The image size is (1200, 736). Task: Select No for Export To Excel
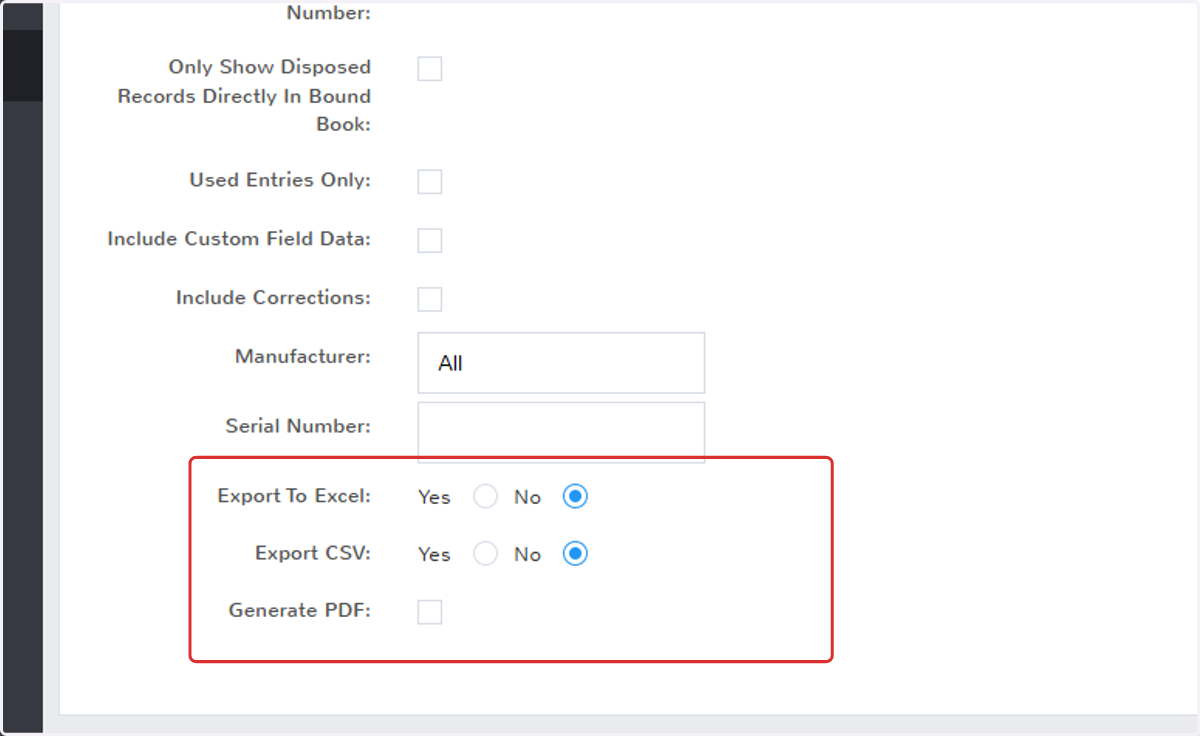point(575,497)
